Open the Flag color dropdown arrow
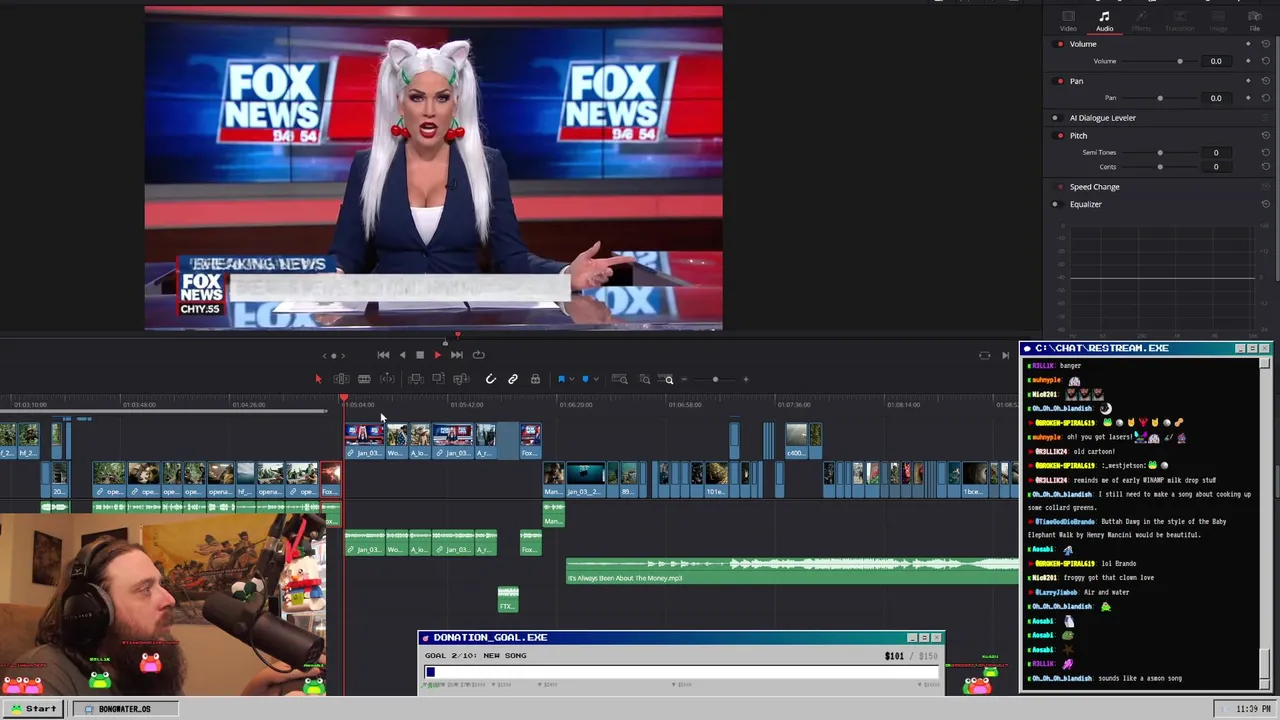 pyautogui.click(x=572, y=379)
